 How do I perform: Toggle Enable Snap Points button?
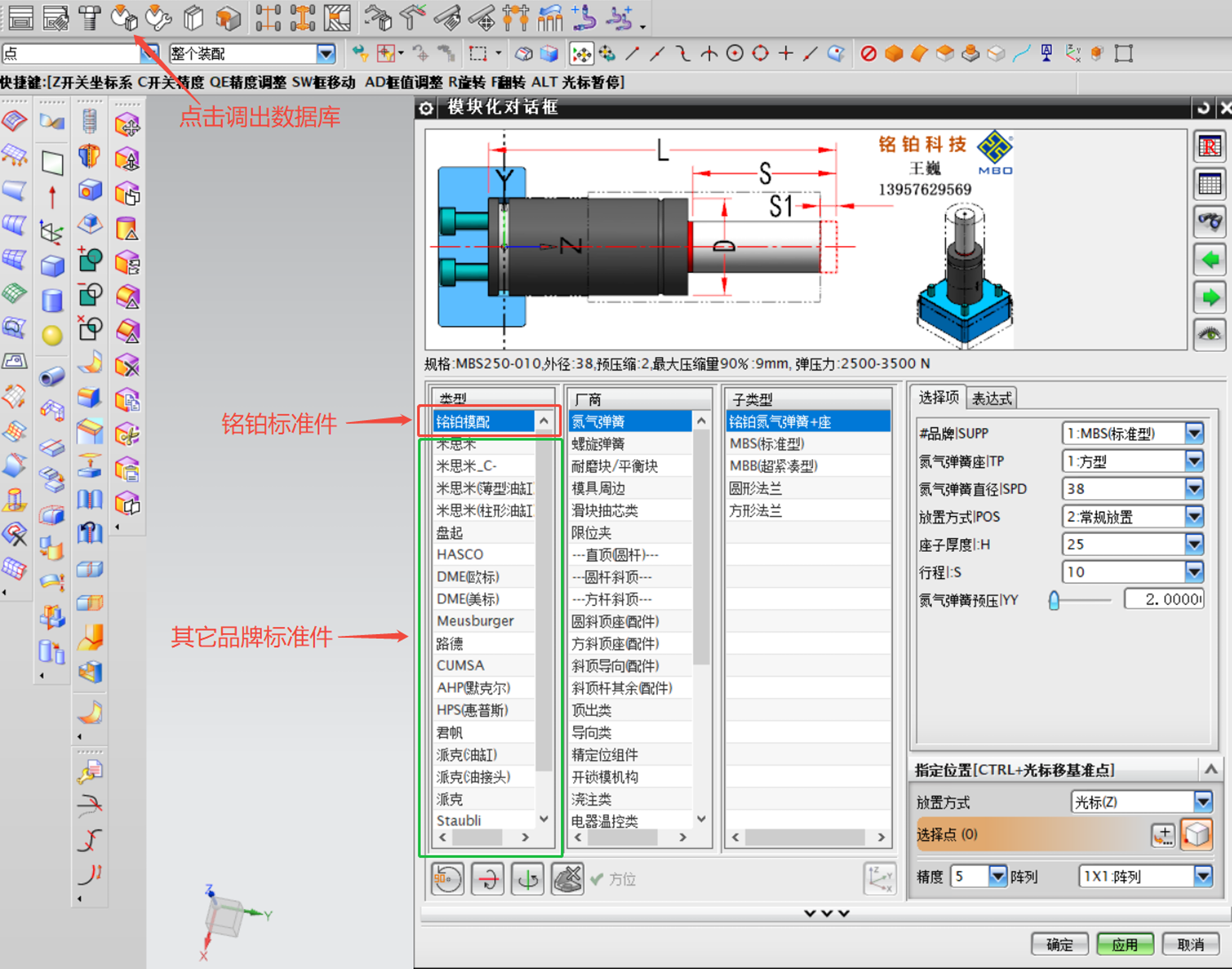(x=582, y=54)
